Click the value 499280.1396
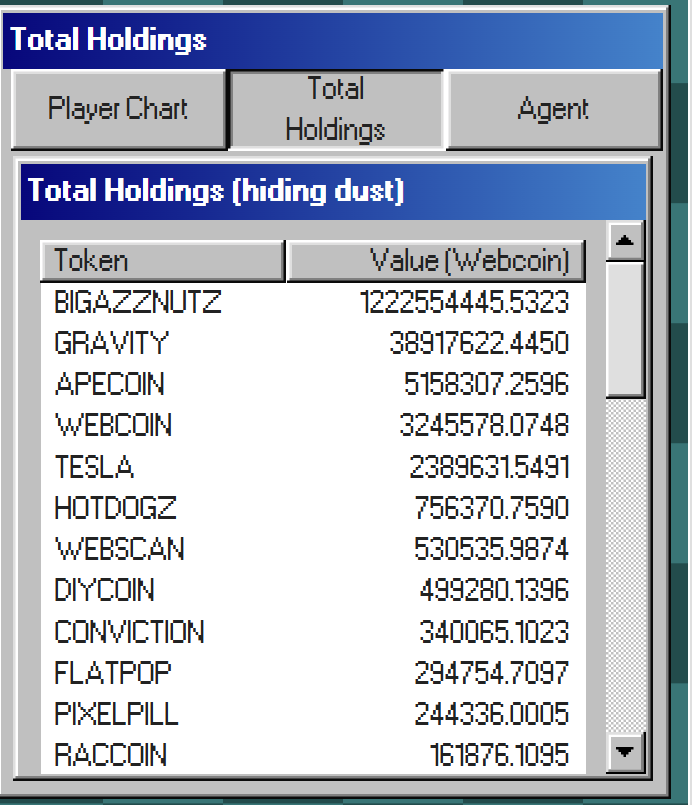This screenshot has width=692, height=805. tap(494, 590)
